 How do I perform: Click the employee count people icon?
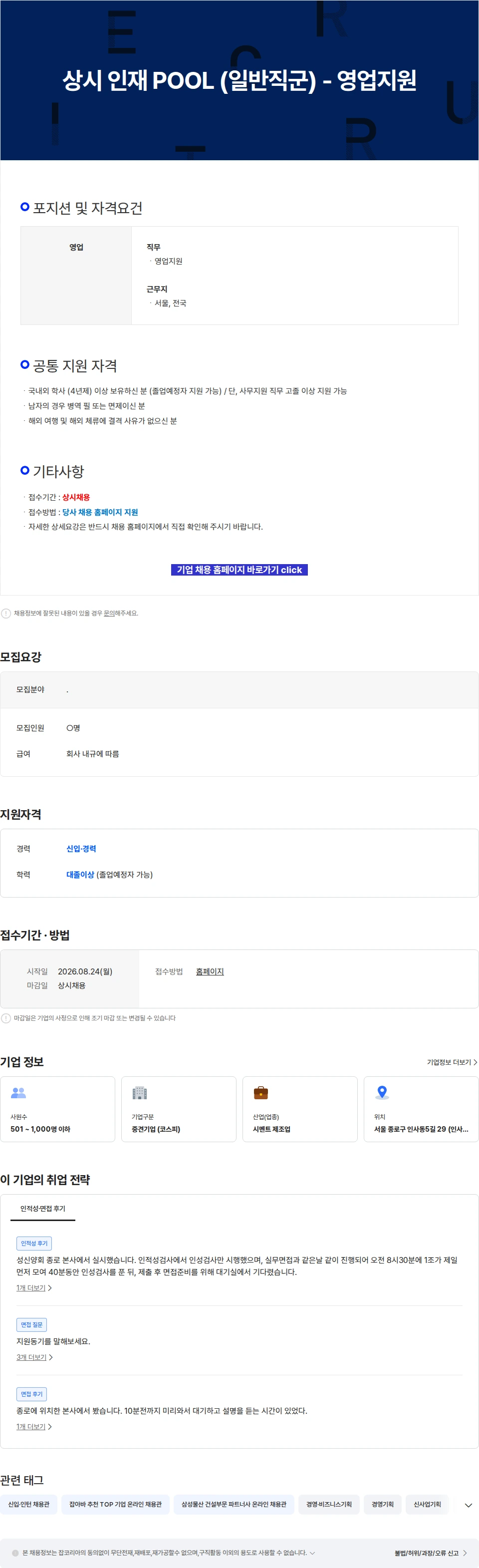pos(18,1093)
